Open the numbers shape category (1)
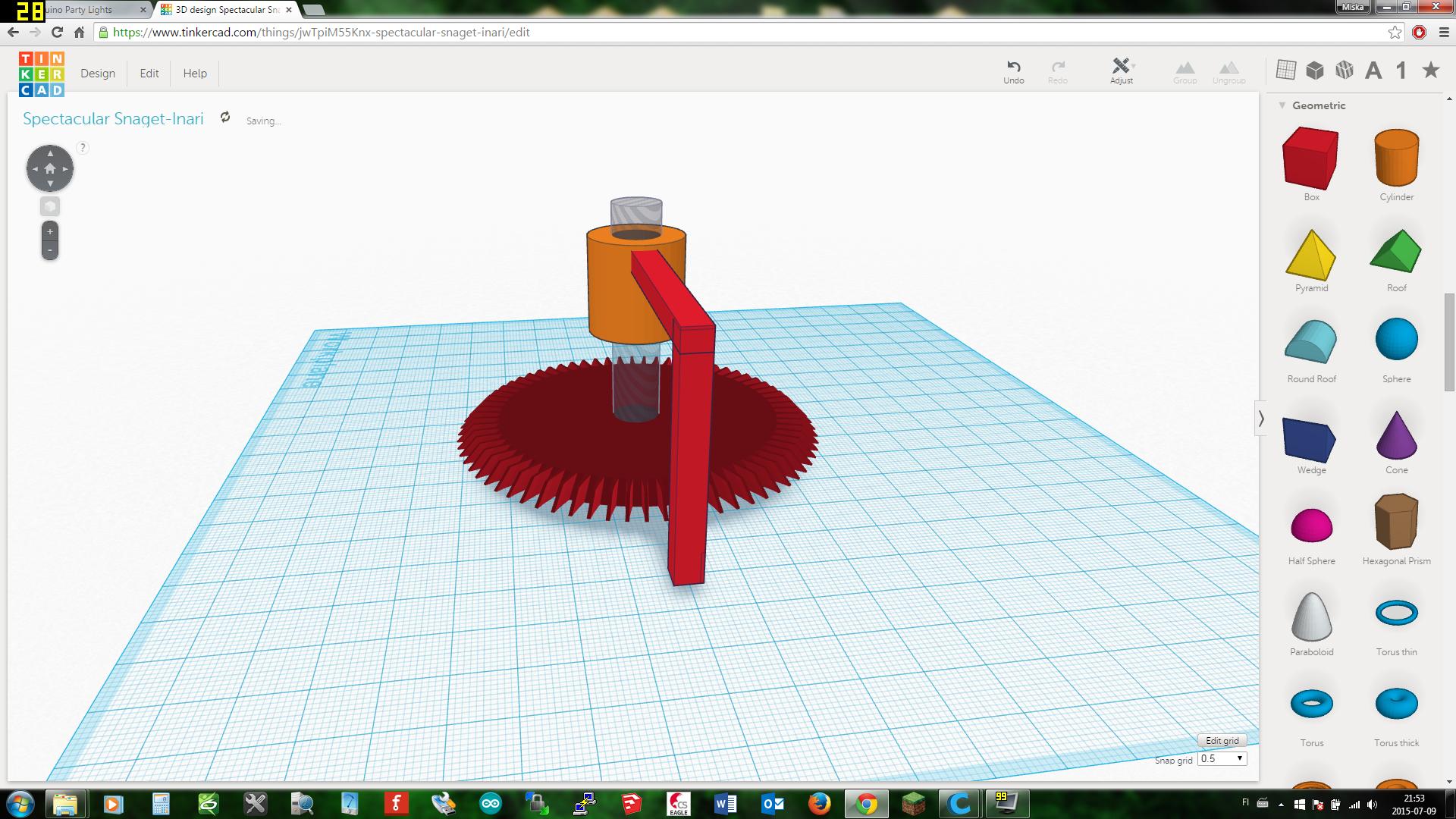1456x819 pixels. tap(1401, 71)
